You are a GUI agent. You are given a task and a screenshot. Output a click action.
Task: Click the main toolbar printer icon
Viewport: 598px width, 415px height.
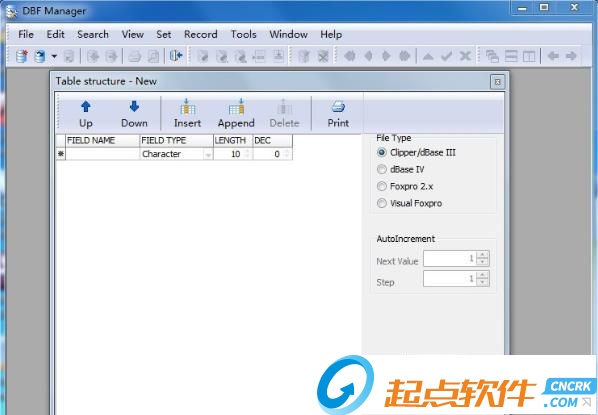coord(134,56)
